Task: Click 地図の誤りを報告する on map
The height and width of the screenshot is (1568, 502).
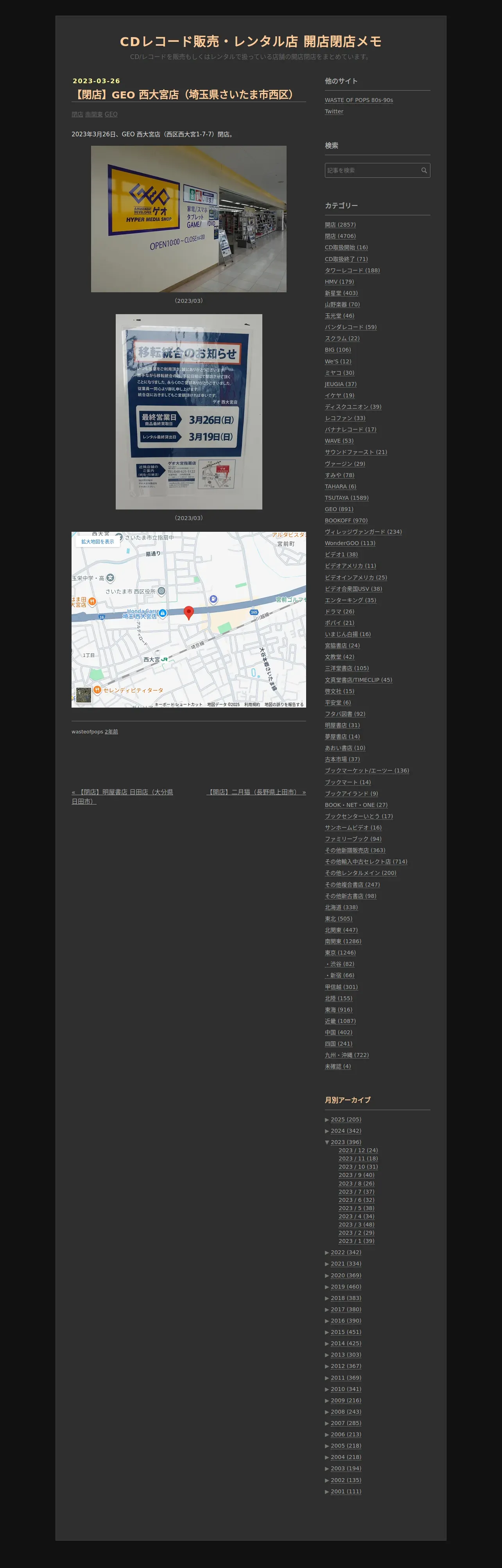Action: pos(284,704)
